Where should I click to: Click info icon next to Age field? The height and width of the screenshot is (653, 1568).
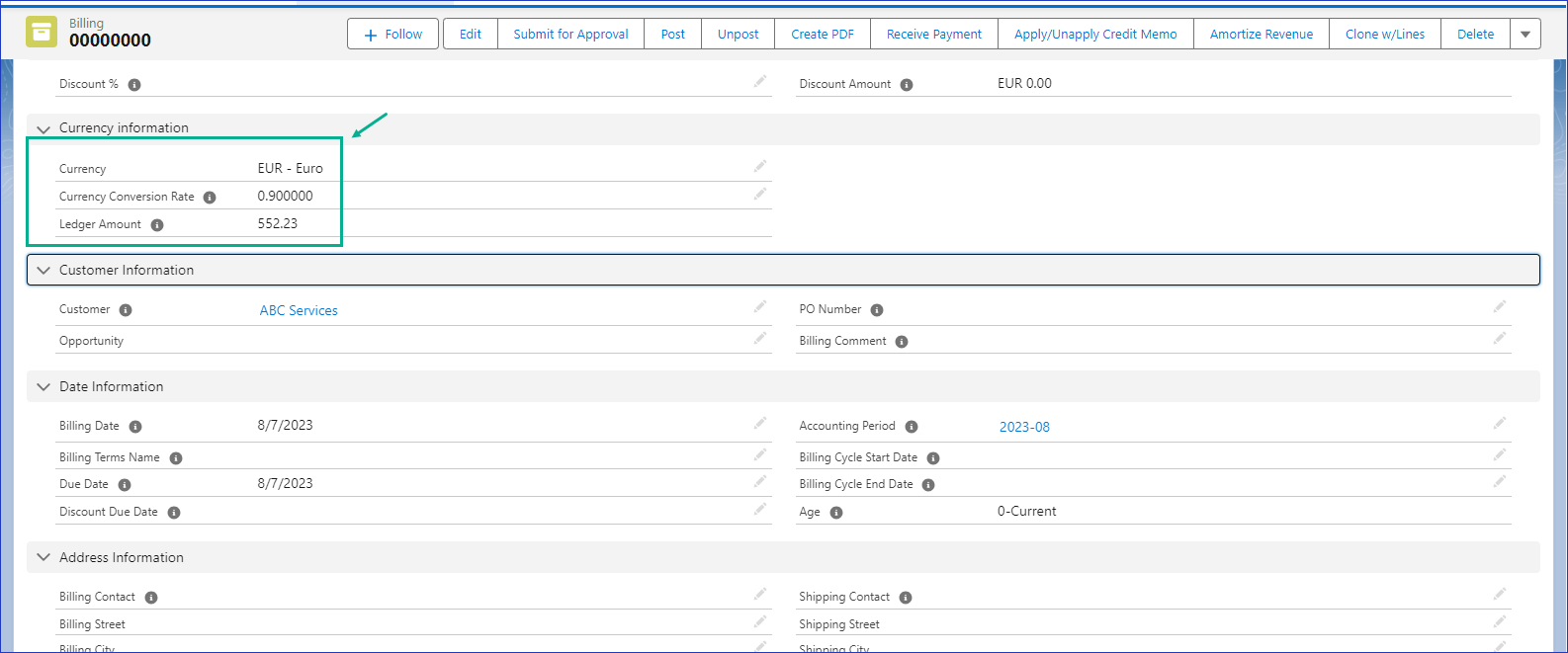point(836,513)
